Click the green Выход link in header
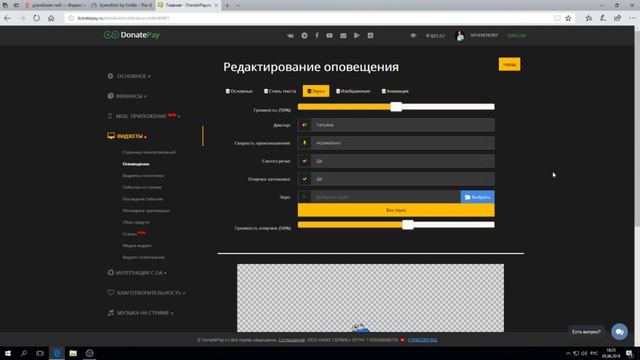The height and width of the screenshot is (360, 640). click(516, 36)
